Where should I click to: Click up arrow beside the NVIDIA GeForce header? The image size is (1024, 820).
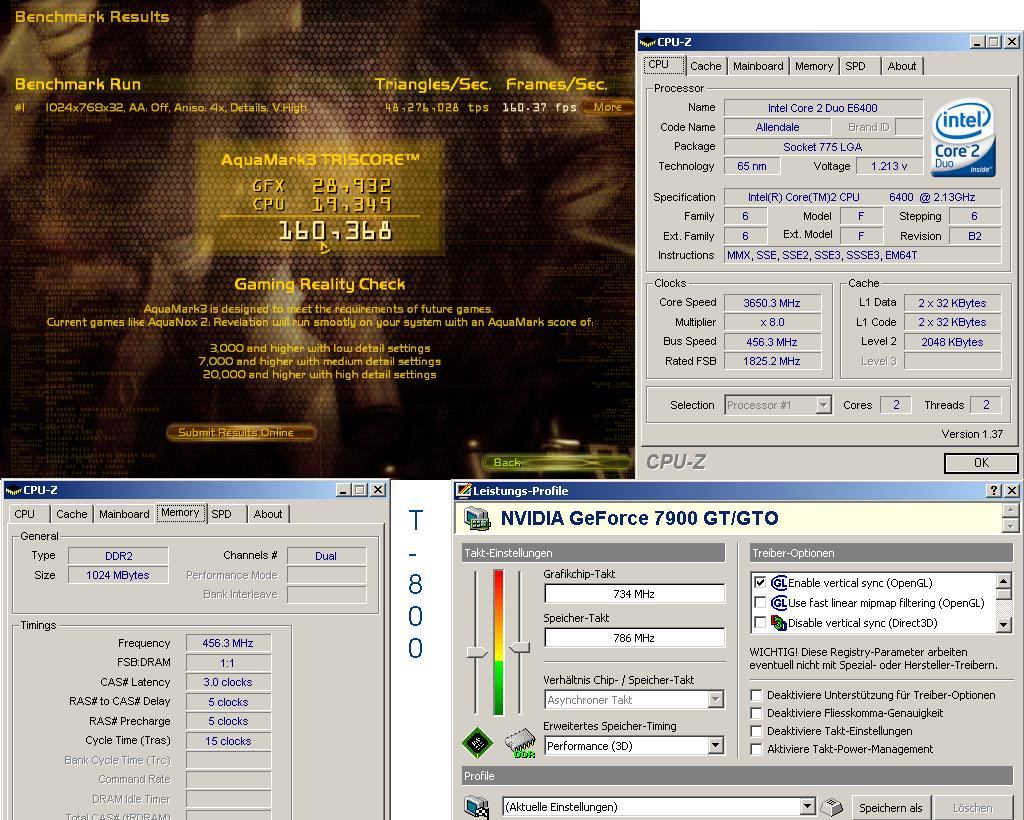coord(1010,510)
